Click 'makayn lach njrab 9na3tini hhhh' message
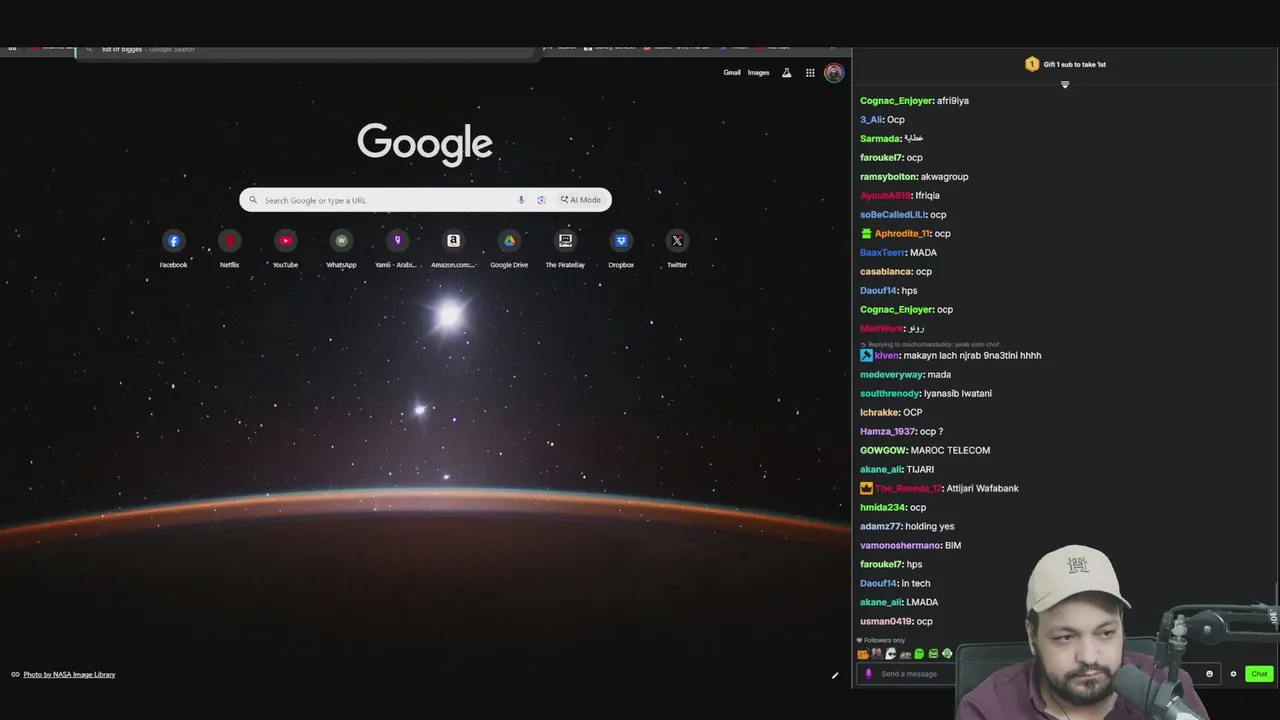The height and width of the screenshot is (720, 1280). click(x=974, y=356)
